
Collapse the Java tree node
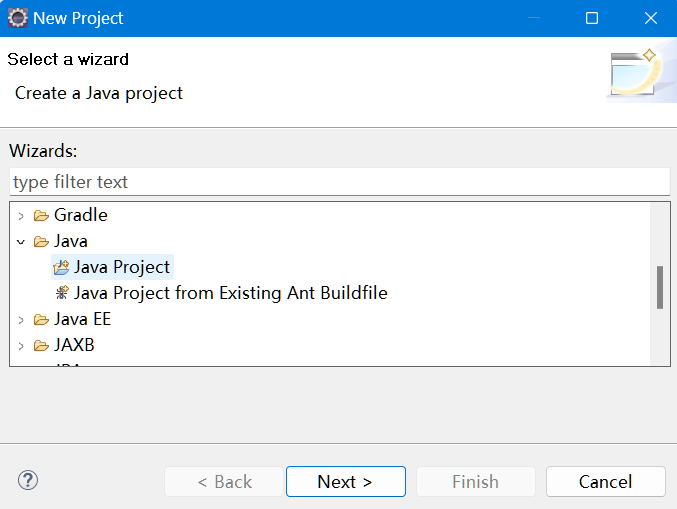[21, 242]
